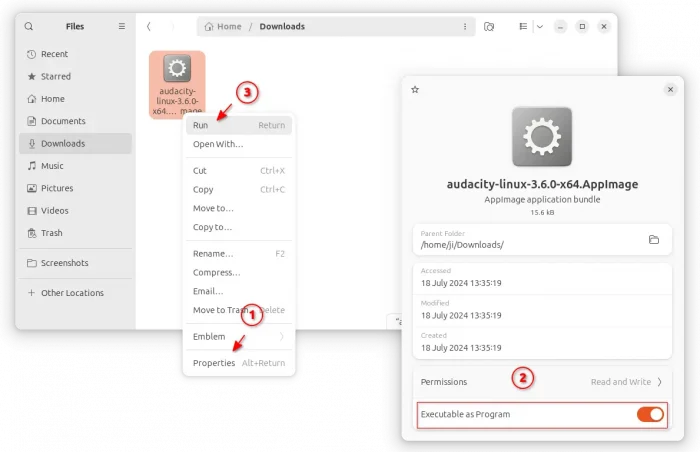Click the Accessed date 18 July 2024
The height and width of the screenshot is (452, 700).
coord(461,283)
